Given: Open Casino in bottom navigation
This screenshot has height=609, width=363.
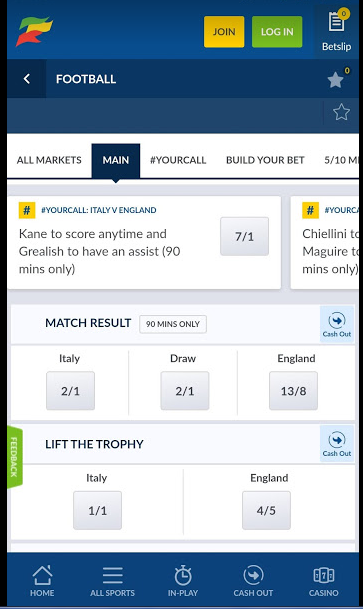Looking at the screenshot, I should coord(323,581).
